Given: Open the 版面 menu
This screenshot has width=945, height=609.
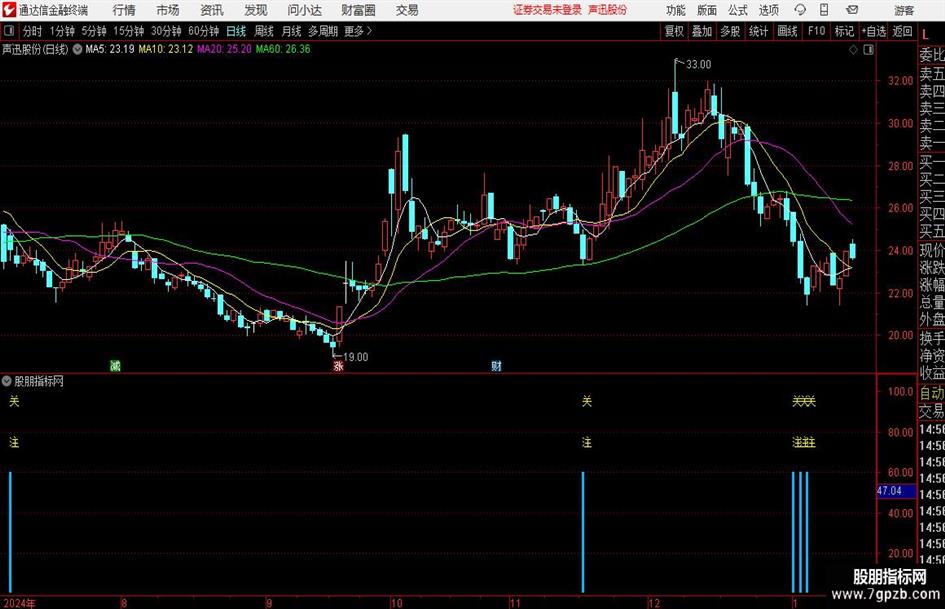Looking at the screenshot, I should point(707,10).
